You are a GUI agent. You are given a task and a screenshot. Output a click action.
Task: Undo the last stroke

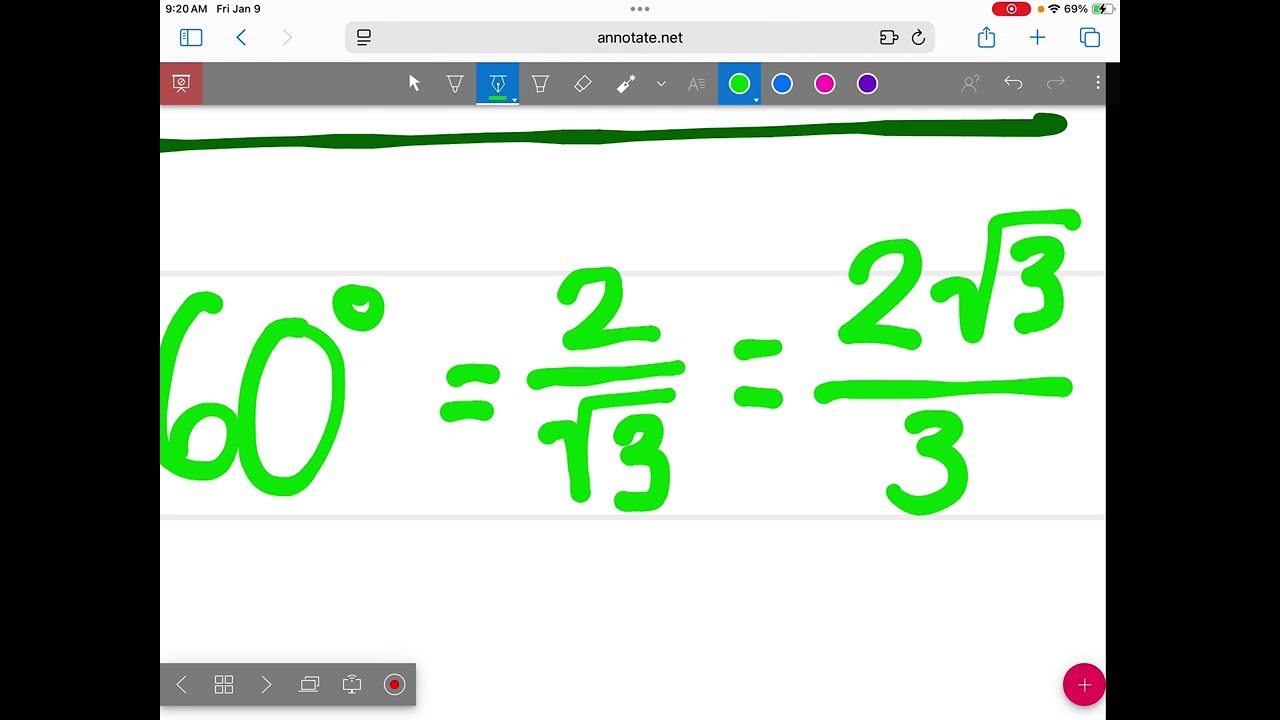[1013, 83]
